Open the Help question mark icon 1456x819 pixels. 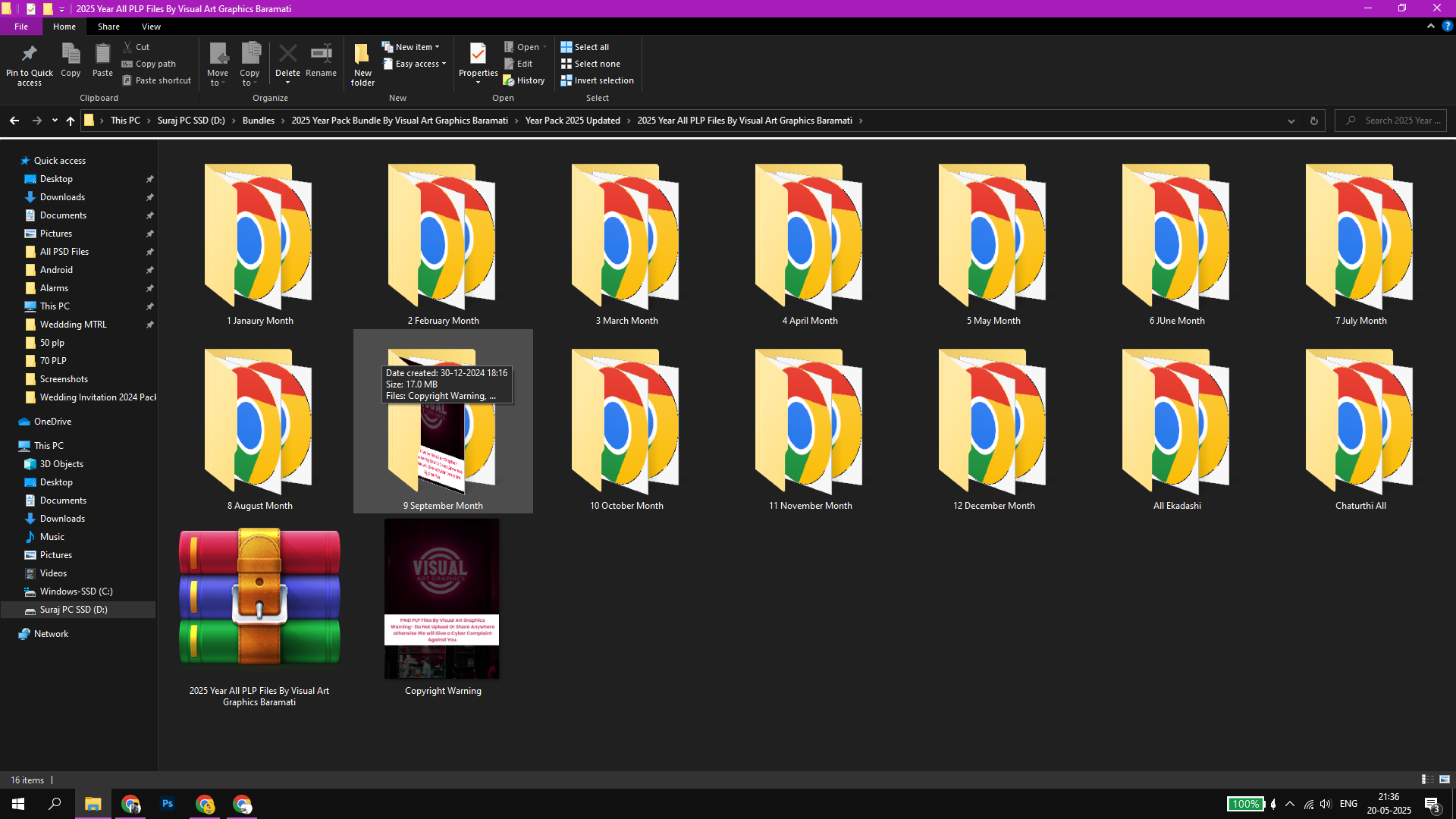click(x=1447, y=26)
